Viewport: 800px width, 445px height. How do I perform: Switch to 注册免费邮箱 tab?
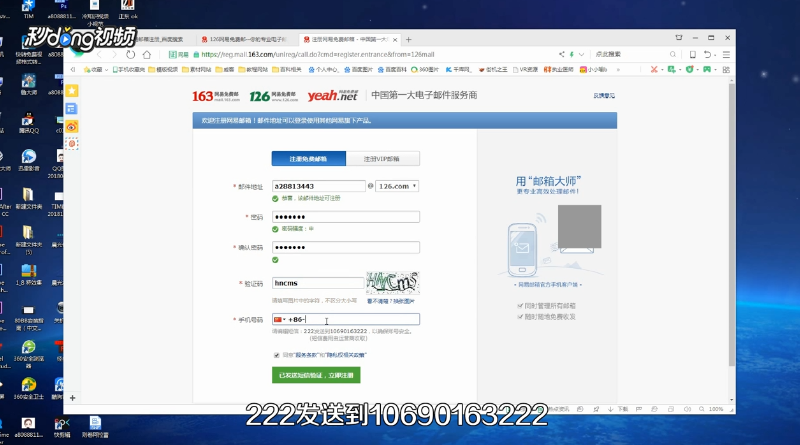tap(309, 159)
